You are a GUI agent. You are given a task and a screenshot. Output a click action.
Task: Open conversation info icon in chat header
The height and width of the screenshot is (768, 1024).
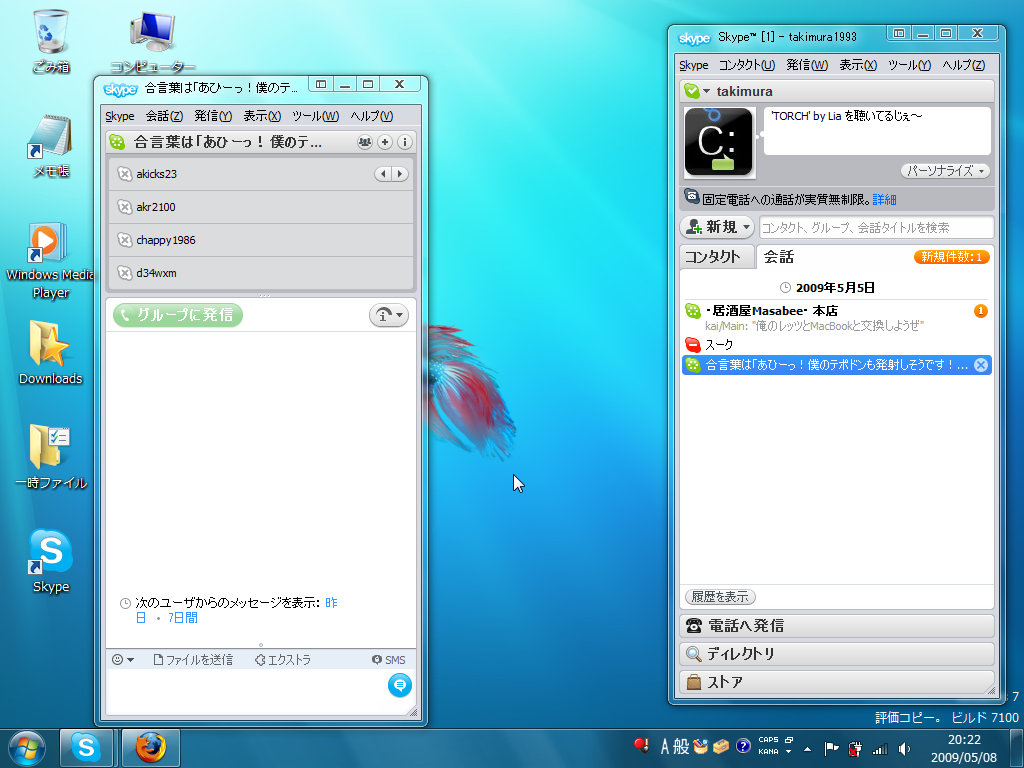[x=405, y=142]
